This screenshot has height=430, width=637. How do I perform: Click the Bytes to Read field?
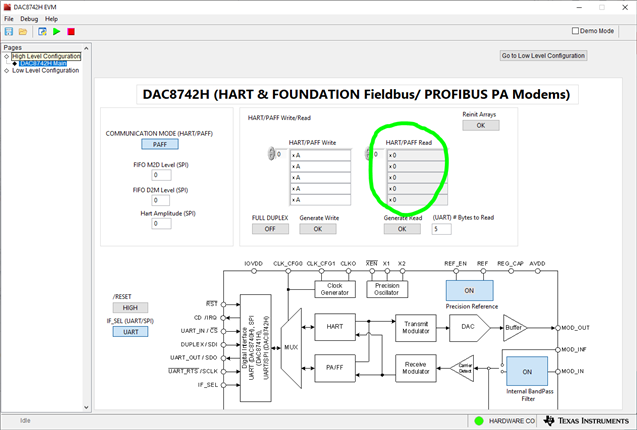[442, 229]
